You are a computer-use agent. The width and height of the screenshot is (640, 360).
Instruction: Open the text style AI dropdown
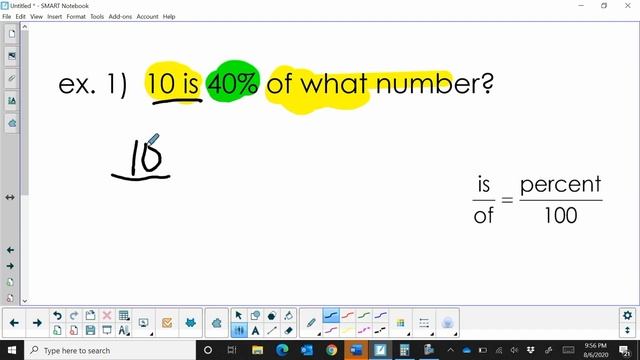tap(124, 330)
